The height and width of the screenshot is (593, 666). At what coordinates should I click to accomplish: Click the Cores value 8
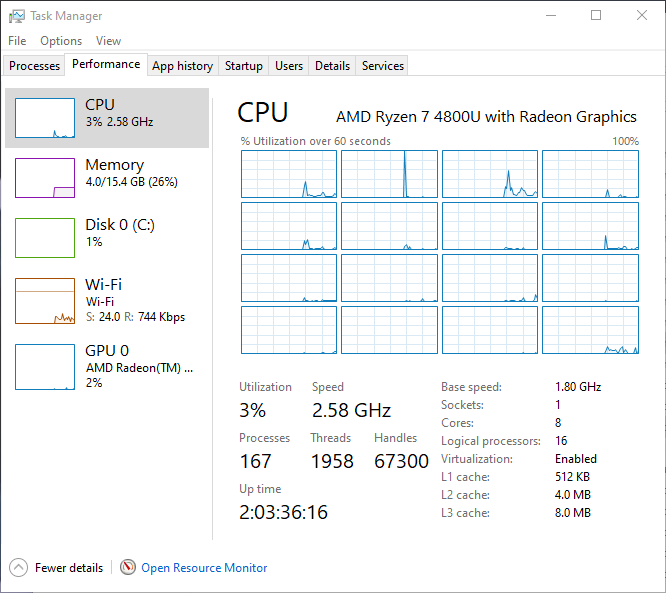click(x=558, y=423)
